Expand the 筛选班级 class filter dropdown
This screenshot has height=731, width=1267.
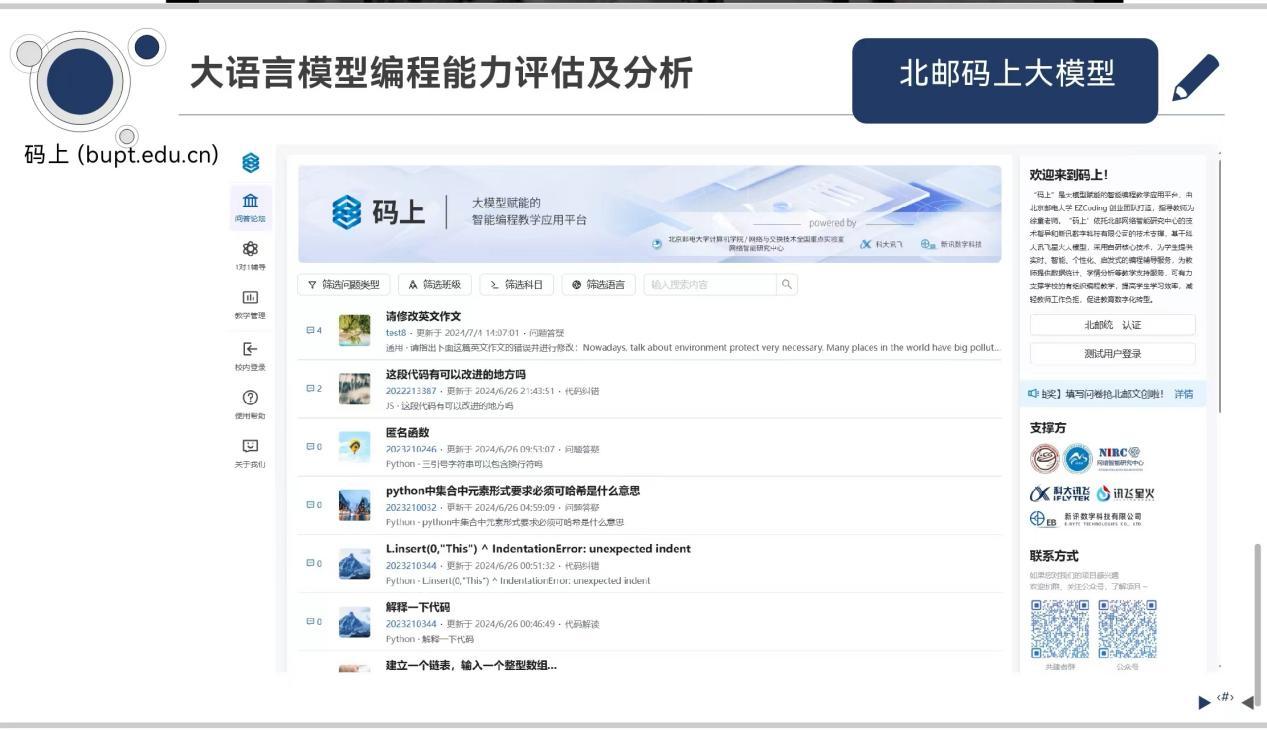435,285
